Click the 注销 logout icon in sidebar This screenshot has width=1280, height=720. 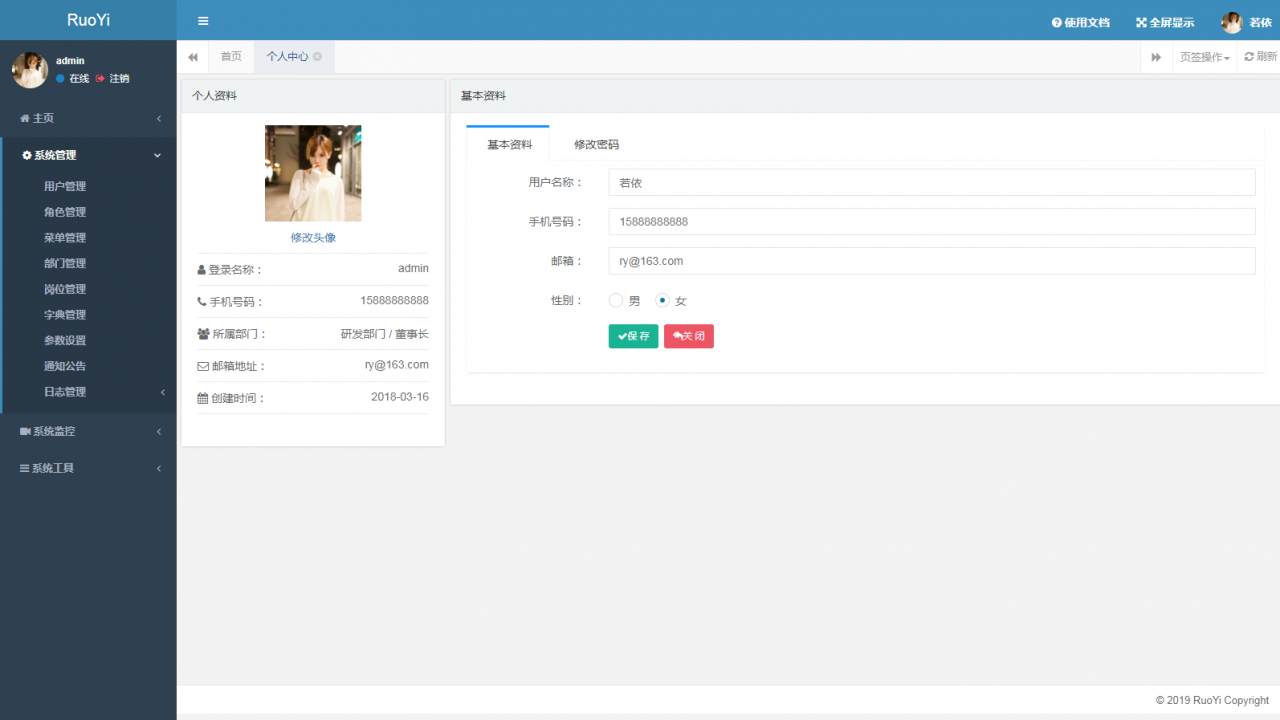[x=101, y=78]
